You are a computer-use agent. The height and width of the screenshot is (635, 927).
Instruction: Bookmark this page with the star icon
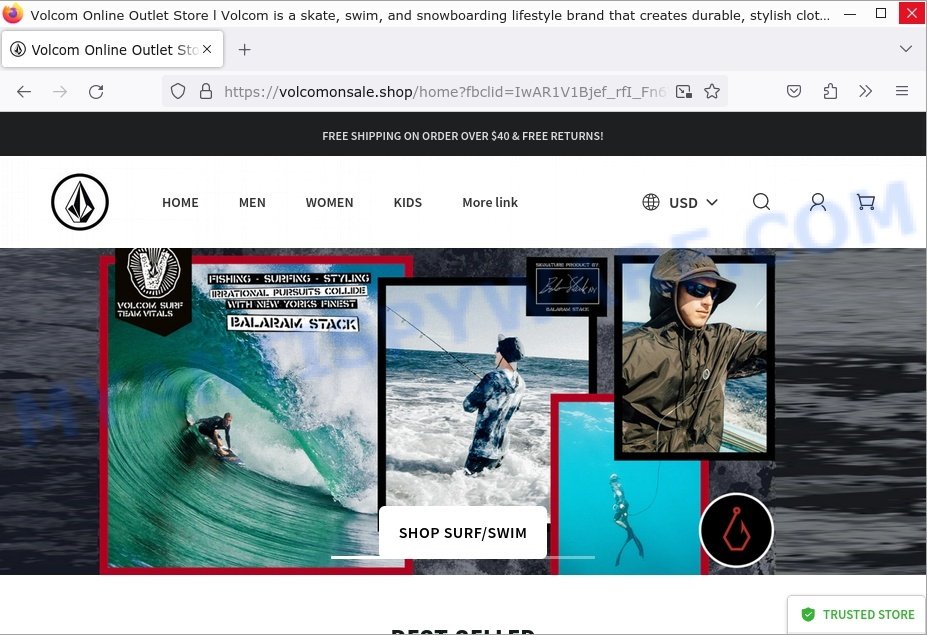712,91
